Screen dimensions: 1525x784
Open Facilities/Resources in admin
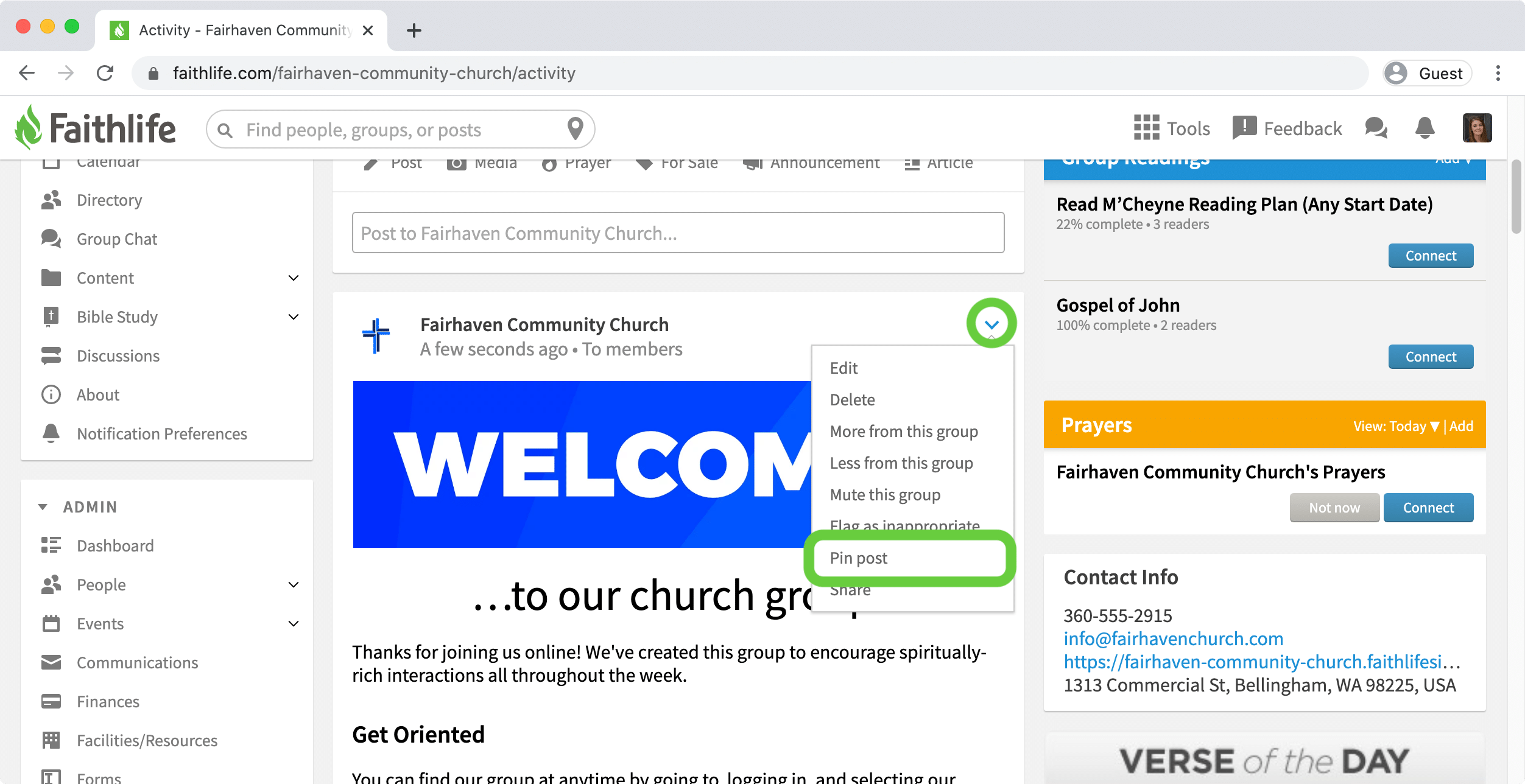point(147,740)
